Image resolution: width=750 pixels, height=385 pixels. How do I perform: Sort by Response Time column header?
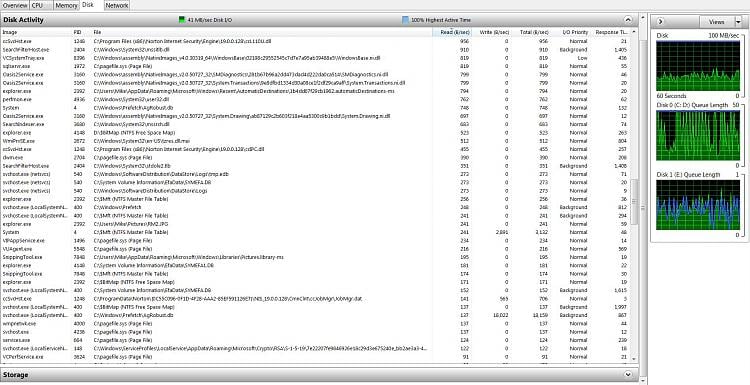click(611, 32)
